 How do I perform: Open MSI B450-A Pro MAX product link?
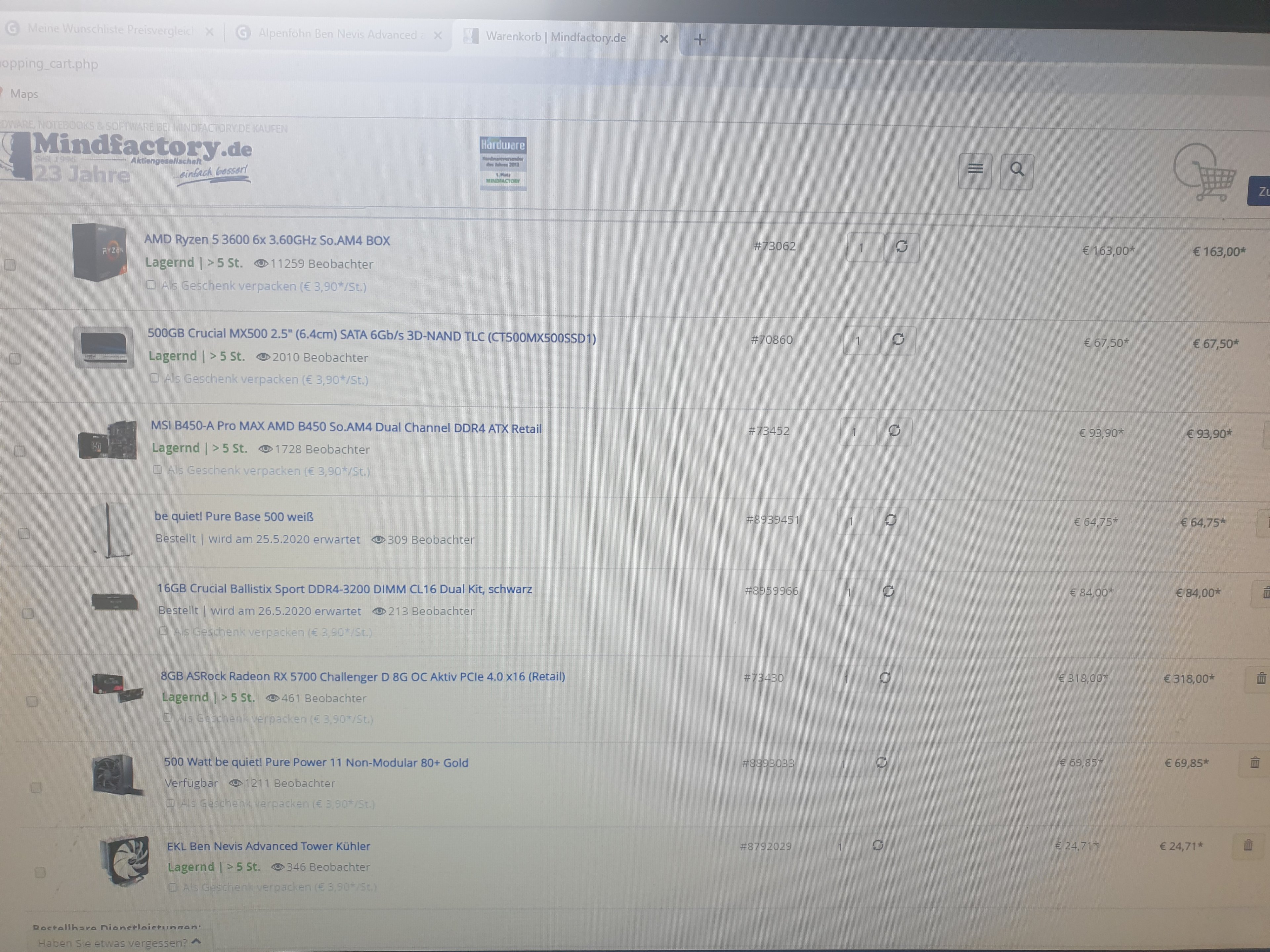[x=346, y=427]
